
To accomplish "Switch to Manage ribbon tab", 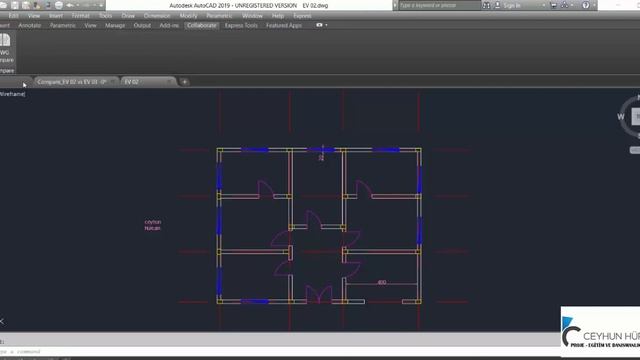I will click(x=115, y=25).
